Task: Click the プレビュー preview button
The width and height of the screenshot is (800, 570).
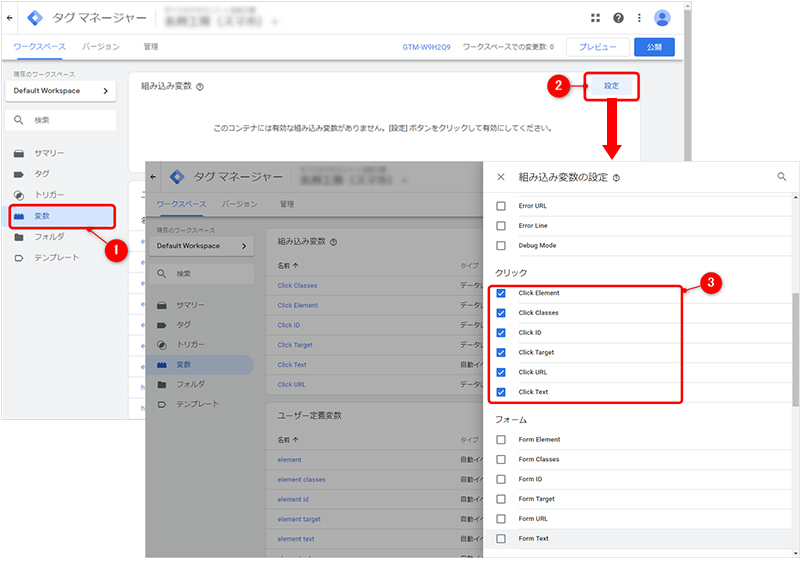Action: pyautogui.click(x=597, y=47)
